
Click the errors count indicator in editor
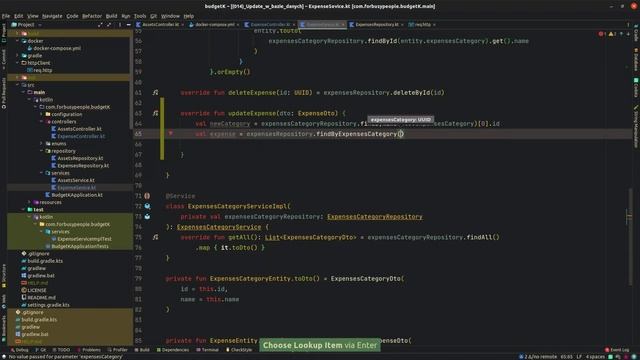pos(602,34)
